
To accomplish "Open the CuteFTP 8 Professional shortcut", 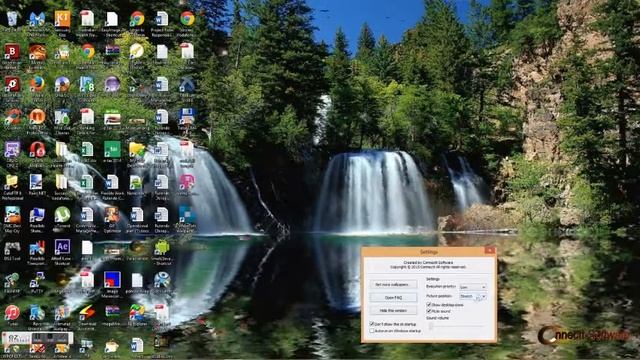I will (x=12, y=182).
